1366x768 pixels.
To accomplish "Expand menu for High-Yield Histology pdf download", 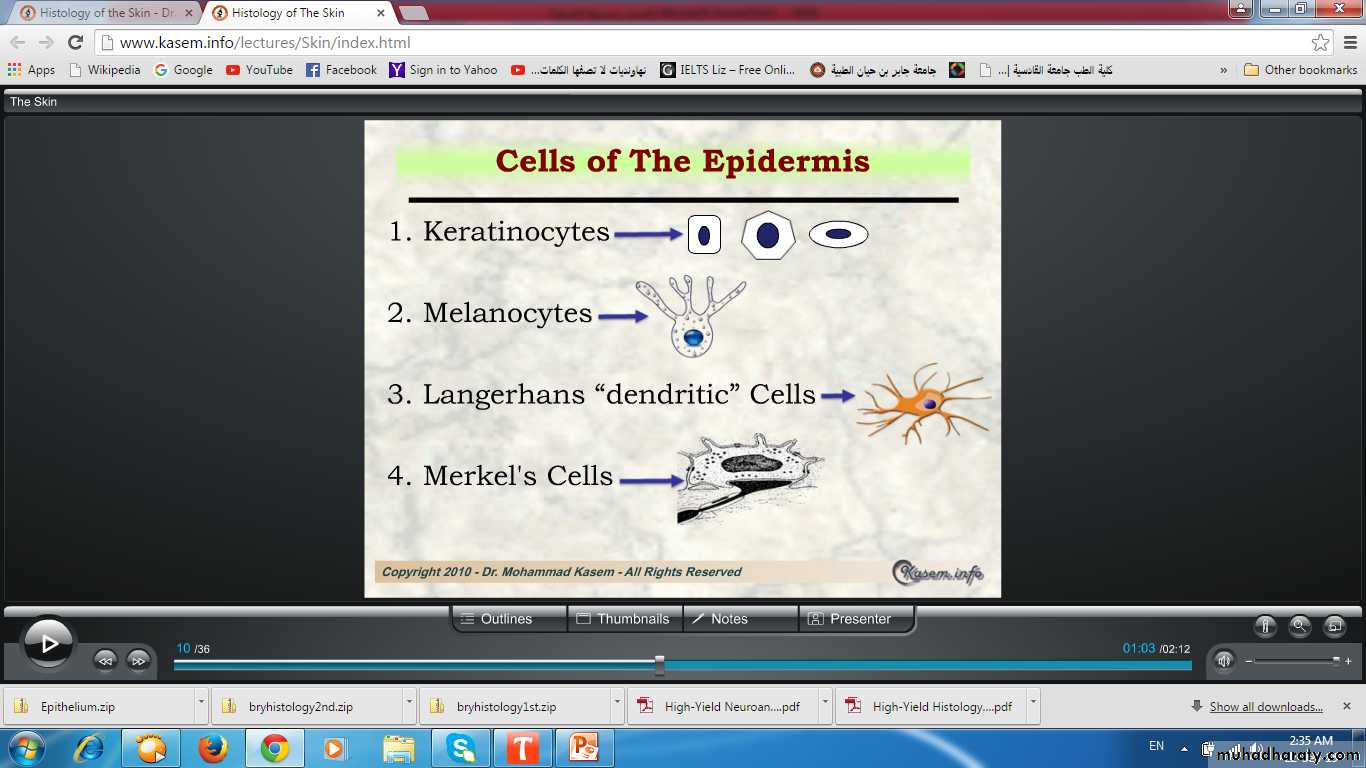I will 1033,705.
